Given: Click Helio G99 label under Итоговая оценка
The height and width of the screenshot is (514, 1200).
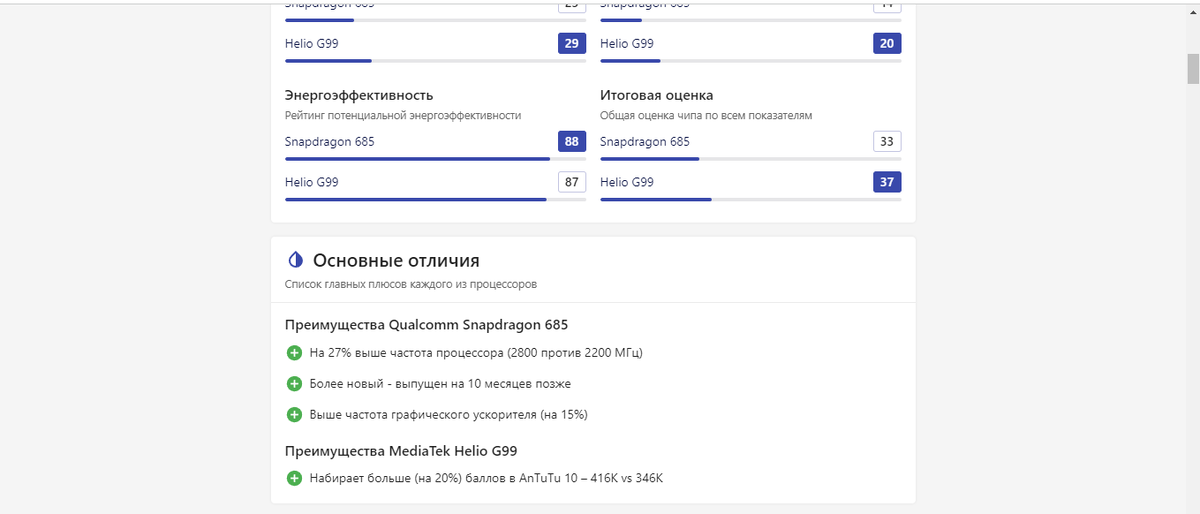Looking at the screenshot, I should pos(627,182).
